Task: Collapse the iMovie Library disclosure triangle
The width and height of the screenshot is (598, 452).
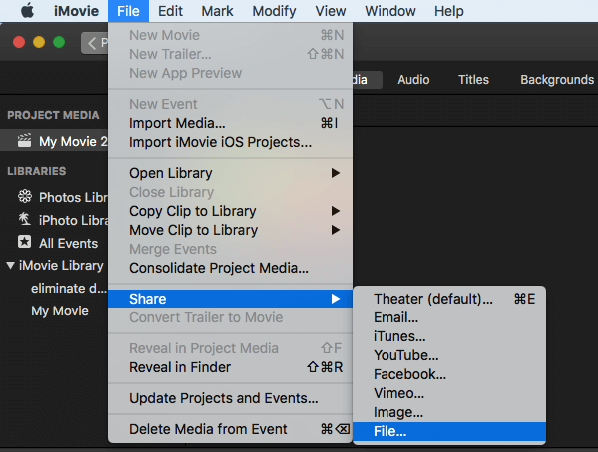Action: [x=10, y=265]
